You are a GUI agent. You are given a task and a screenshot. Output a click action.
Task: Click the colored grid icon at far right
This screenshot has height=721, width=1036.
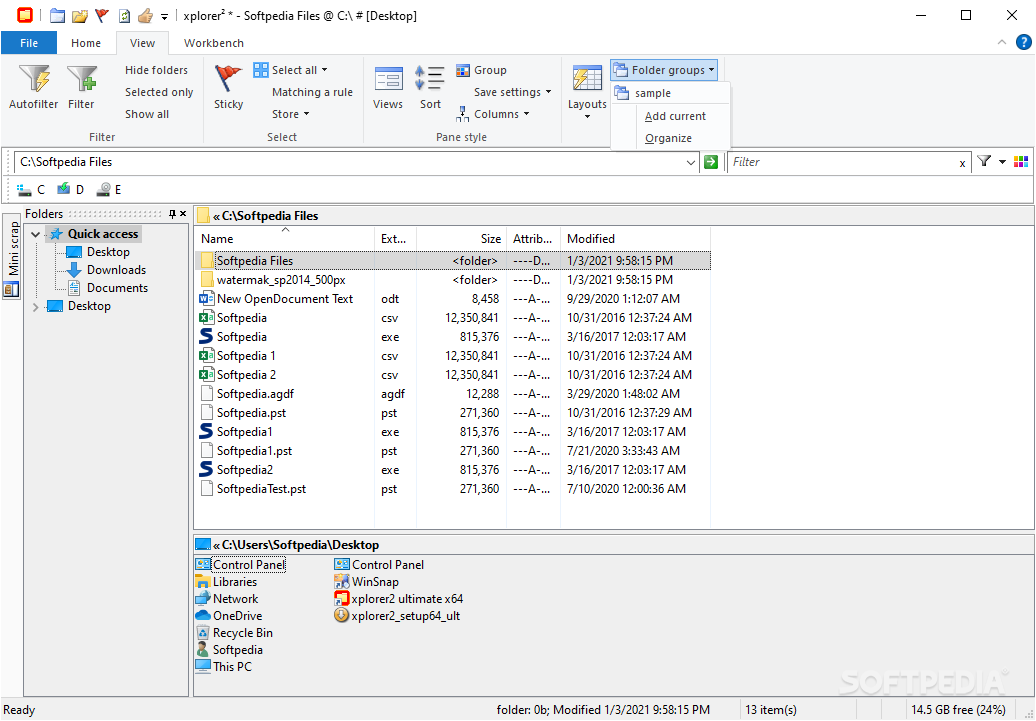coord(1020,161)
